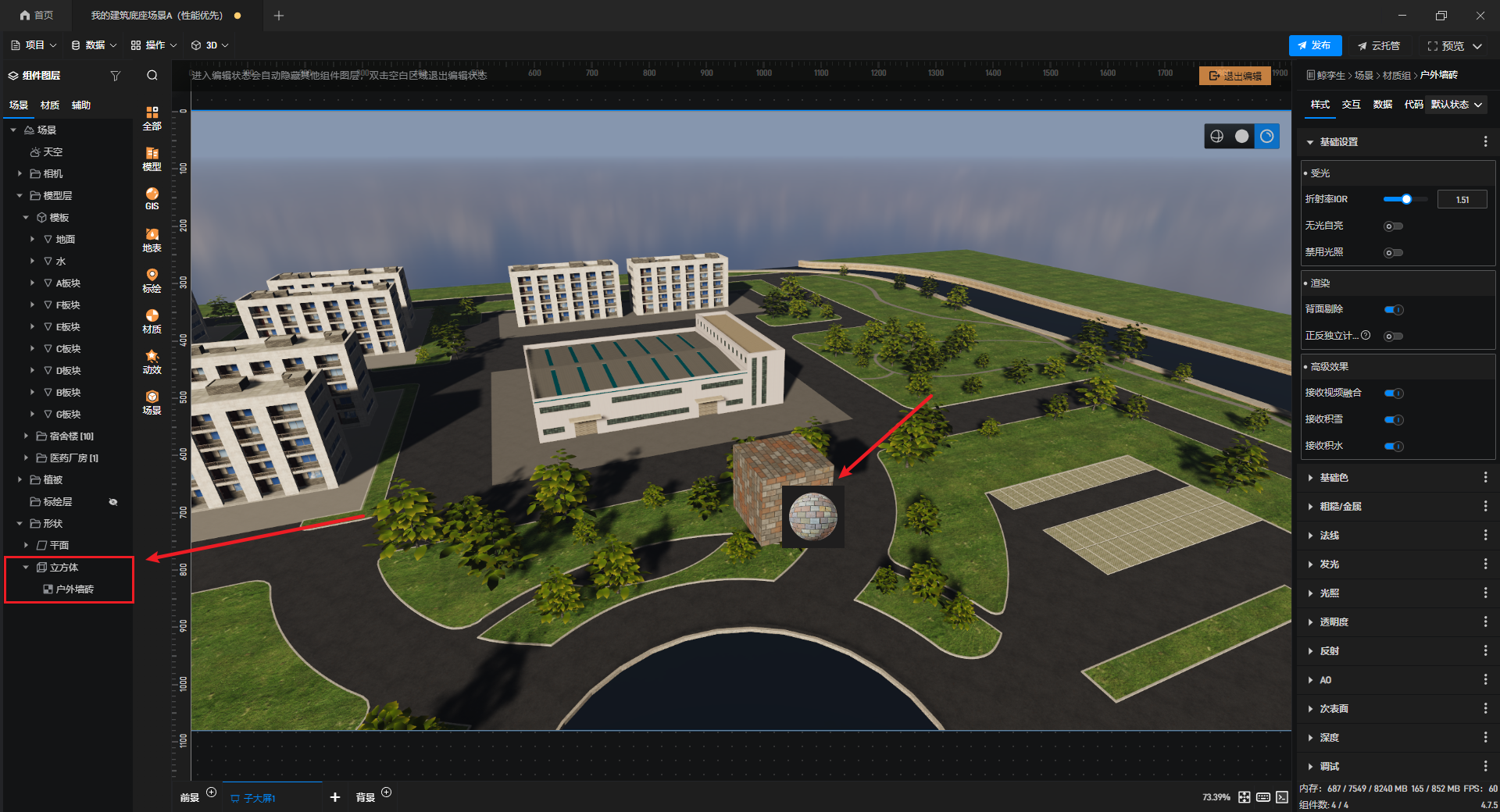Viewport: 1500px width, 812px height.
Task: Click the fit-to-screen icon in status bar
Action: click(x=1245, y=797)
